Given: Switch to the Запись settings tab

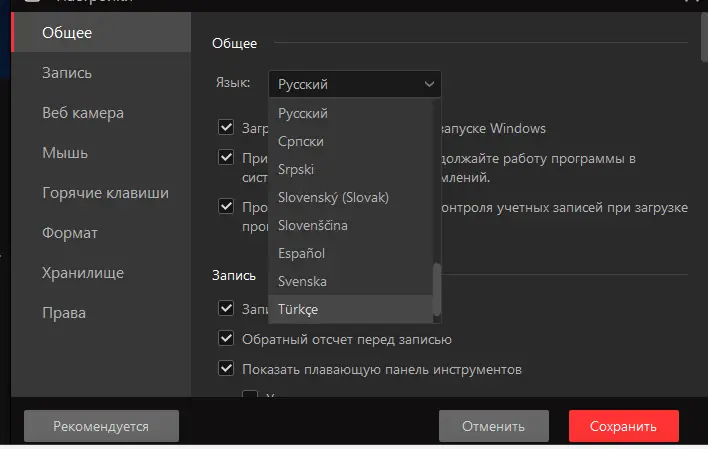Looking at the screenshot, I should click(67, 73).
